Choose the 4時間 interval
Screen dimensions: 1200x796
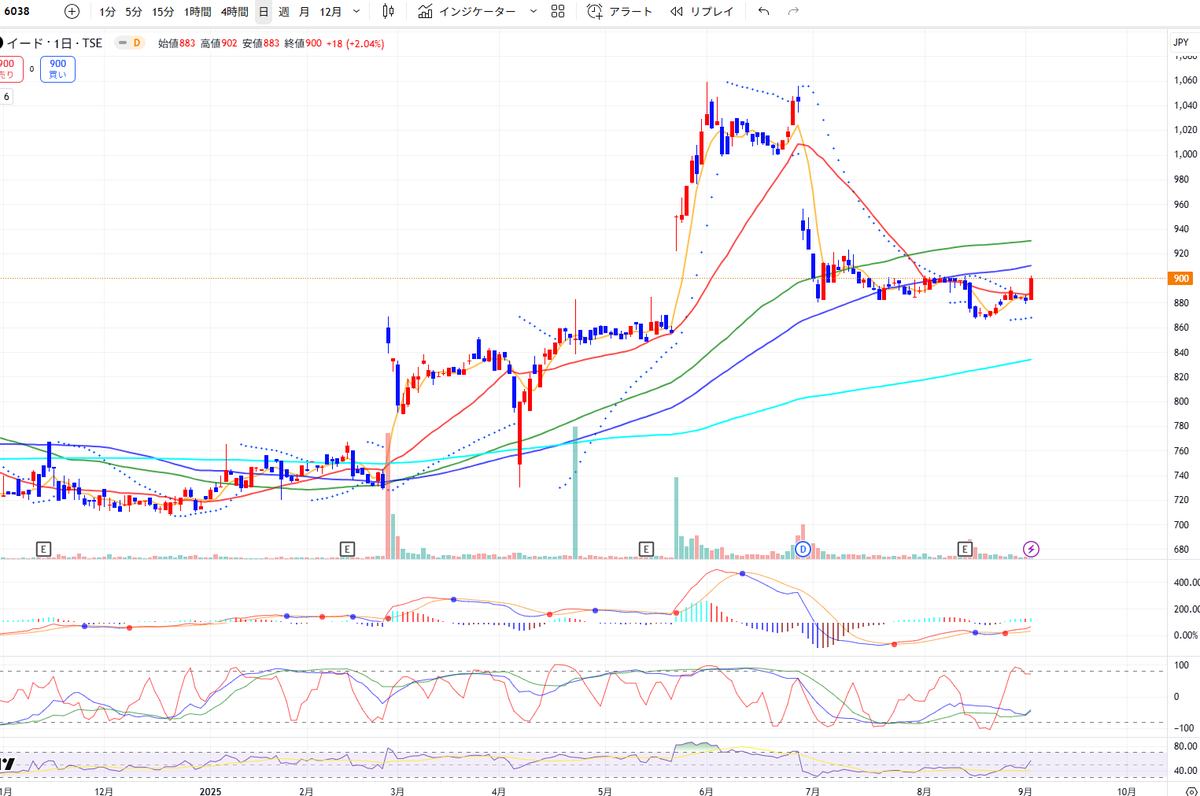click(x=235, y=12)
